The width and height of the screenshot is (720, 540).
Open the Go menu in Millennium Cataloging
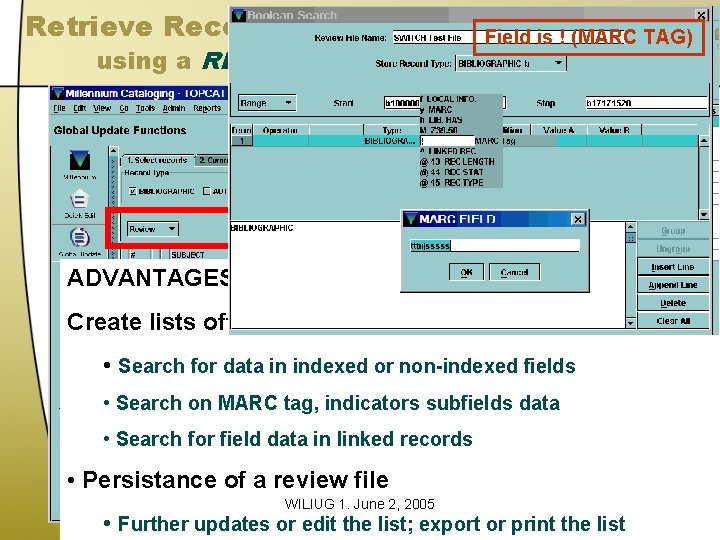(124, 108)
